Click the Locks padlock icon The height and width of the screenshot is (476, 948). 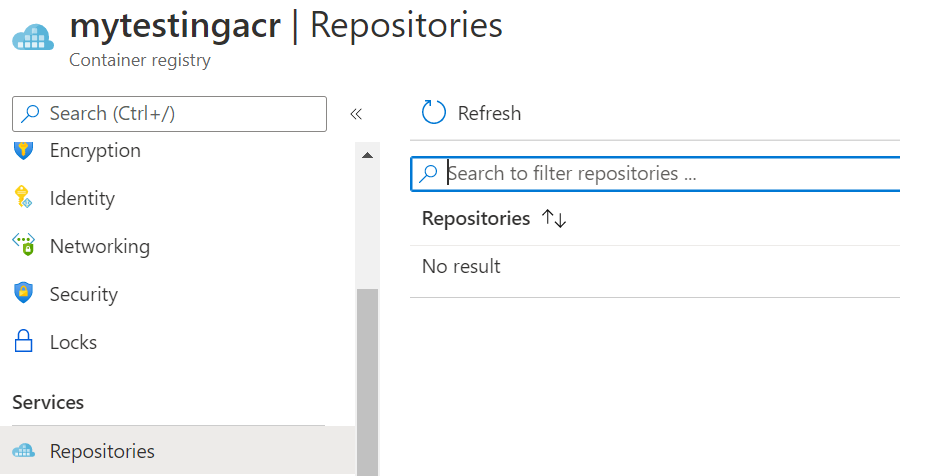point(23,342)
